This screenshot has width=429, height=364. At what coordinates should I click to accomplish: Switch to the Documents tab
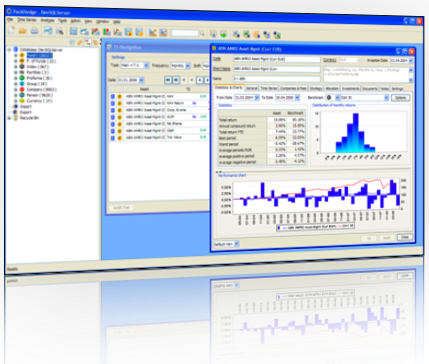point(370,88)
